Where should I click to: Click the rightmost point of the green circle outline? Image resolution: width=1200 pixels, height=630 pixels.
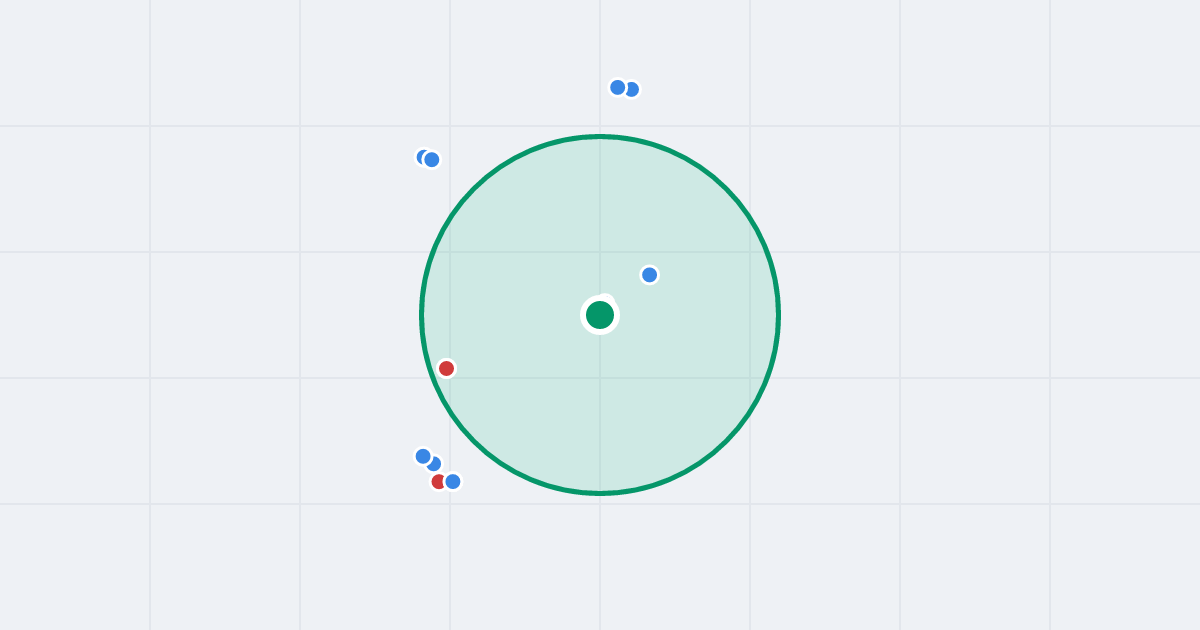coord(778,315)
